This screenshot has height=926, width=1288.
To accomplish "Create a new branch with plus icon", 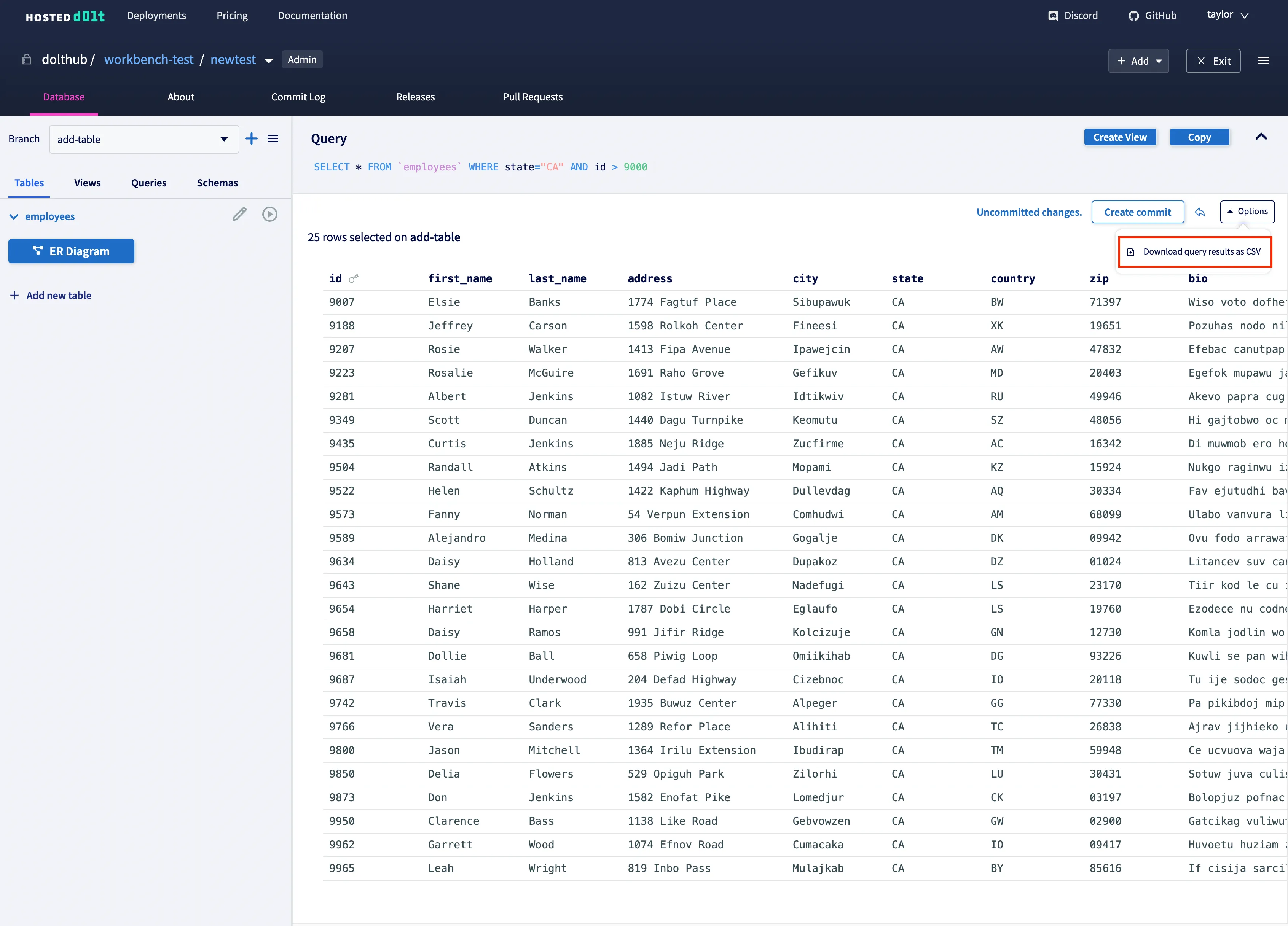I will 252,138.
